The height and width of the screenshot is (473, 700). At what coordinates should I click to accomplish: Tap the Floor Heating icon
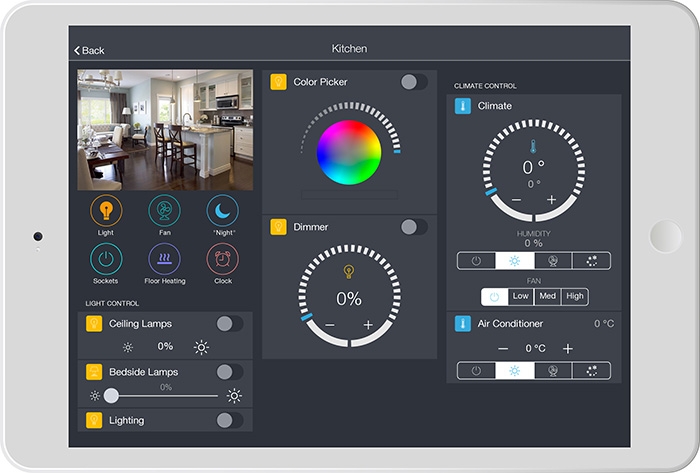click(164, 259)
